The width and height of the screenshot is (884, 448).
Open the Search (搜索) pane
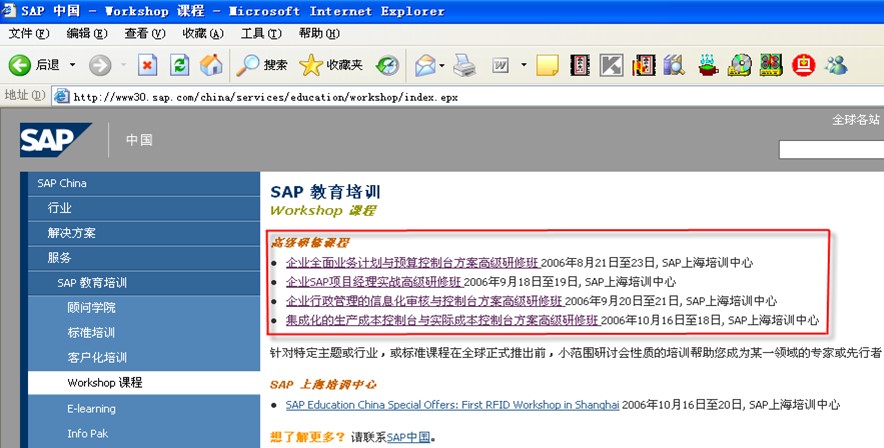click(x=262, y=65)
